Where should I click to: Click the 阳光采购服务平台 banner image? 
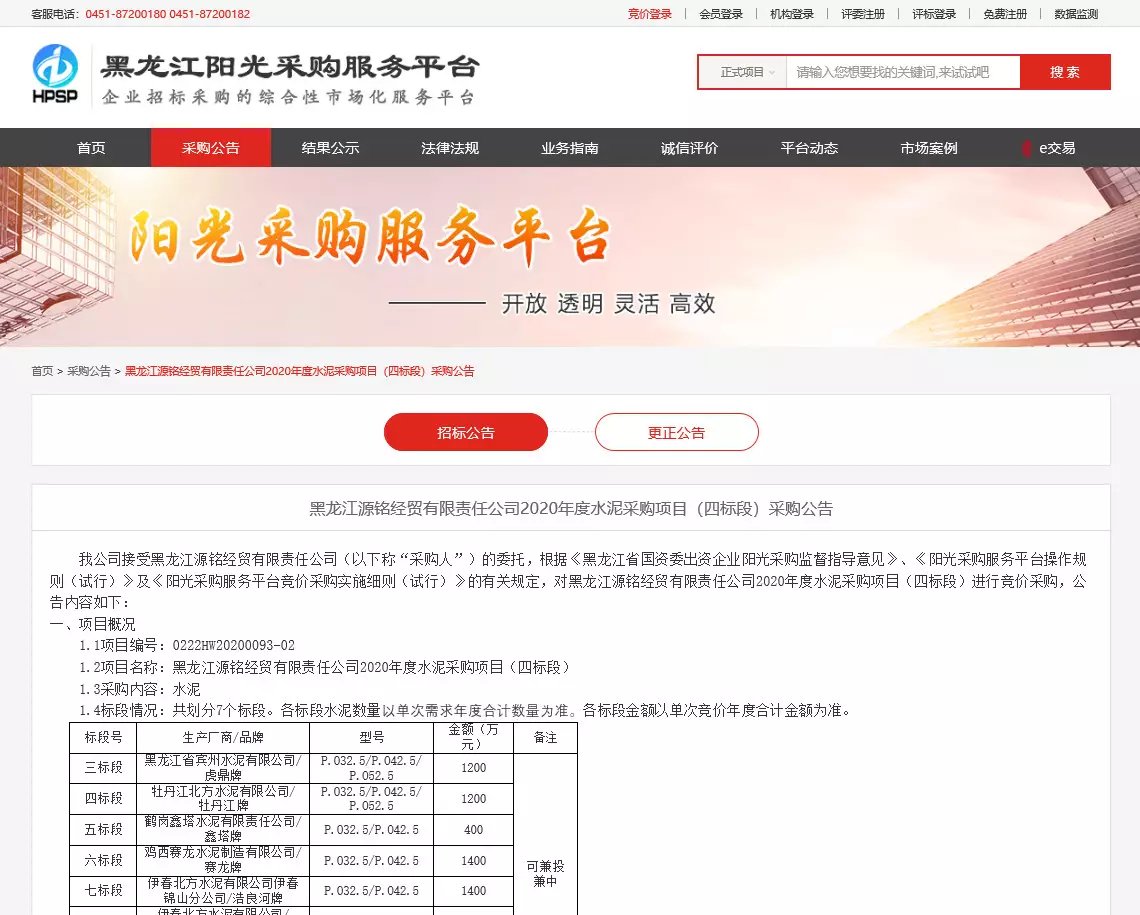[x=570, y=257]
